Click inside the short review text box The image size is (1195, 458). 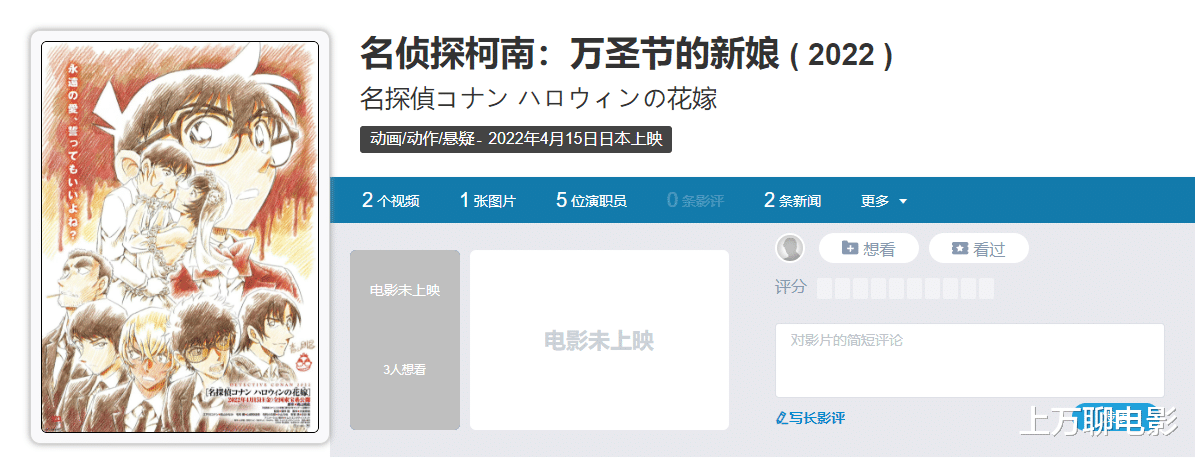969,360
